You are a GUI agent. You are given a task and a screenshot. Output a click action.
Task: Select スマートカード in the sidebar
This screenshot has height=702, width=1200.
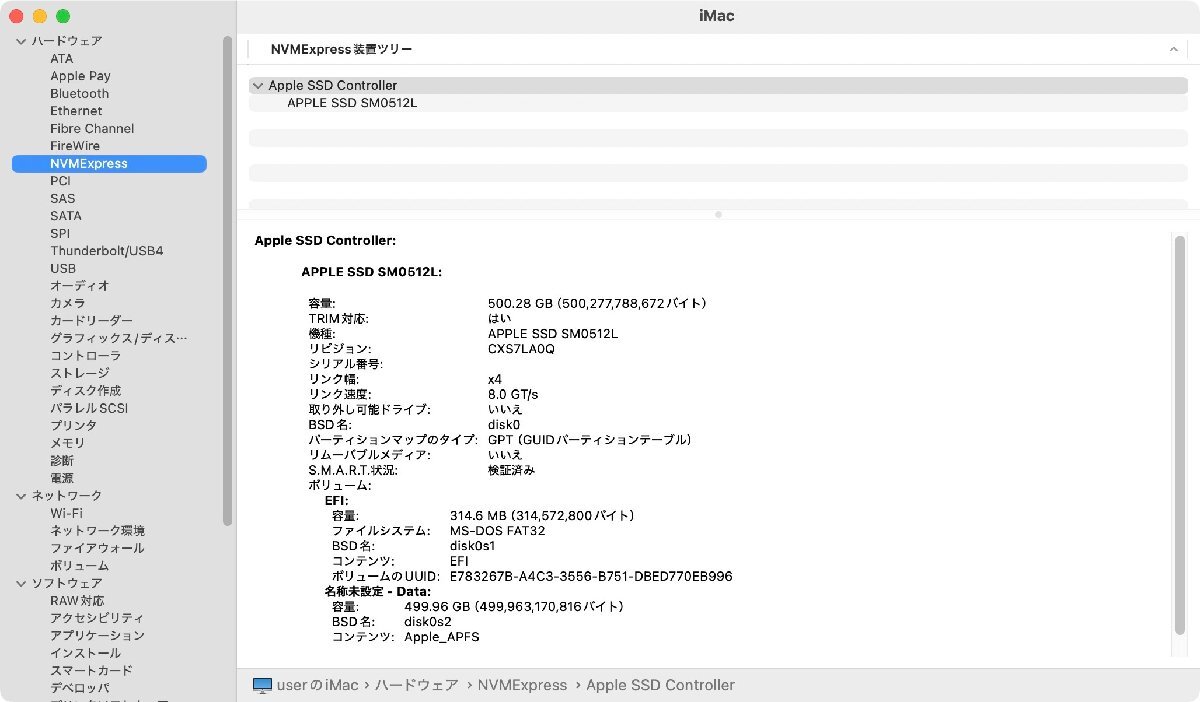point(91,671)
